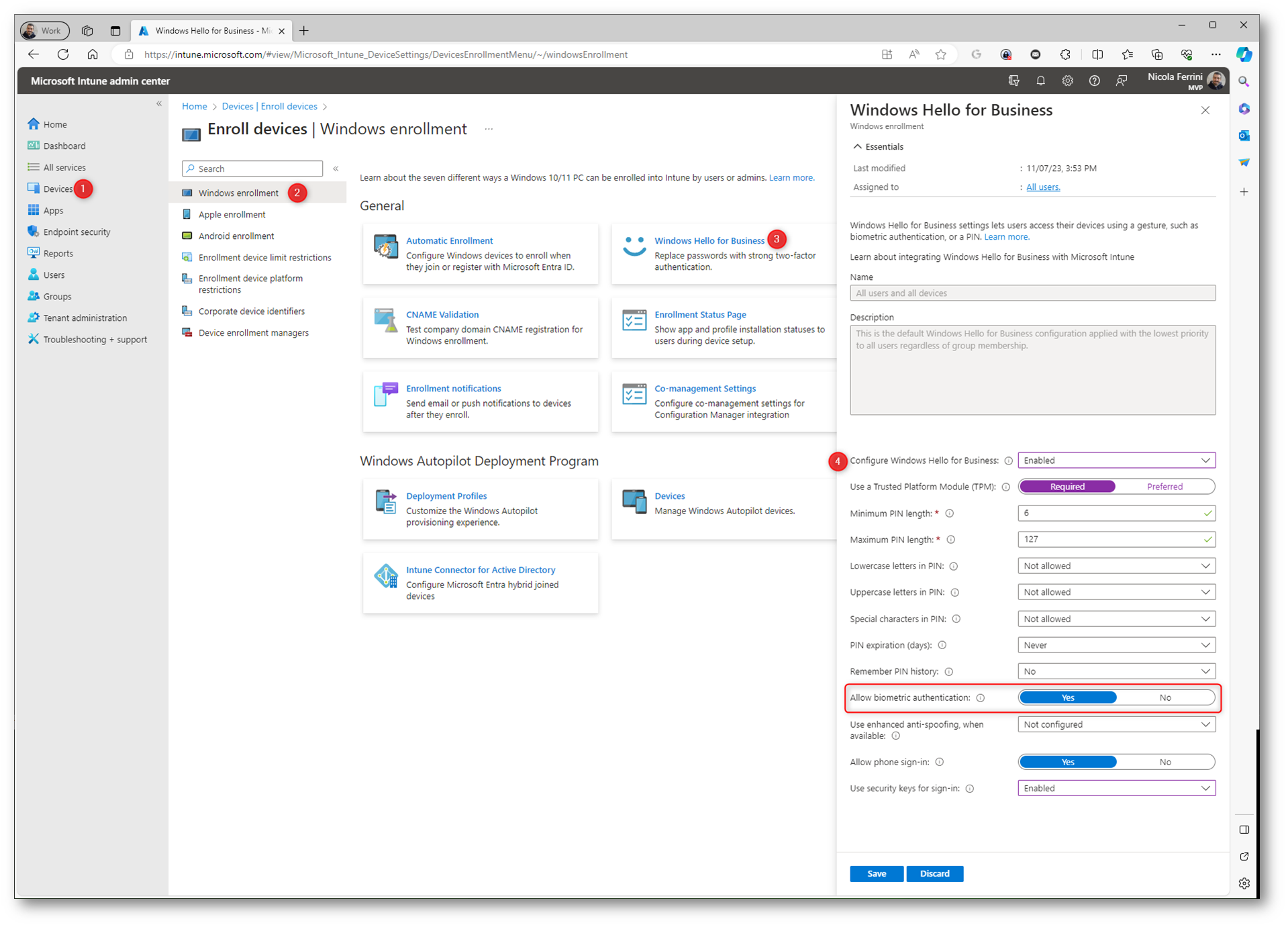
Task: Set Allow biometric authentication to Yes
Action: coord(1067,697)
